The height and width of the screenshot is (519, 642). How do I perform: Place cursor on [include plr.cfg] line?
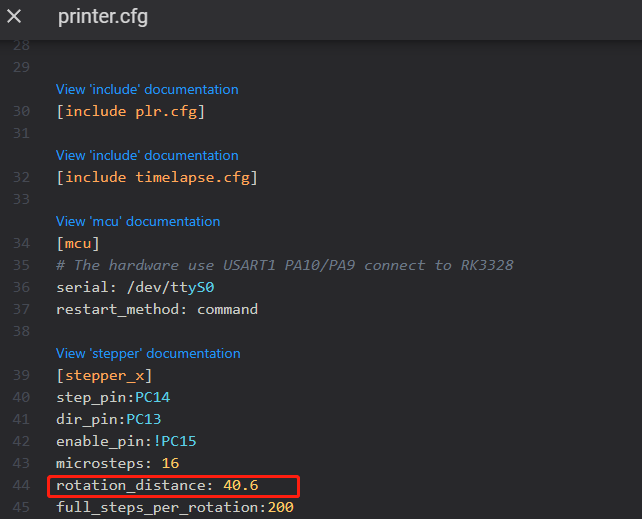pos(130,111)
